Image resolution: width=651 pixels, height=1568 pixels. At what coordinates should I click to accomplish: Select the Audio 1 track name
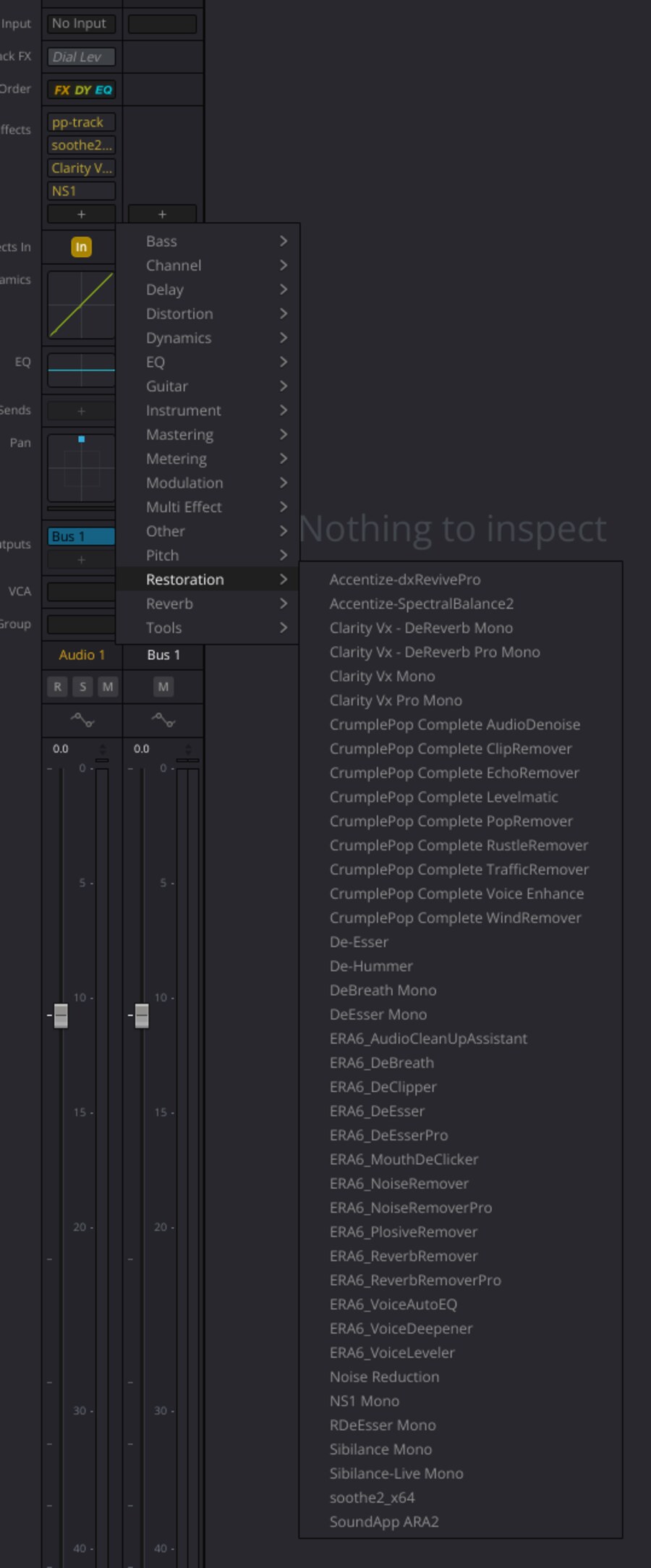point(82,655)
